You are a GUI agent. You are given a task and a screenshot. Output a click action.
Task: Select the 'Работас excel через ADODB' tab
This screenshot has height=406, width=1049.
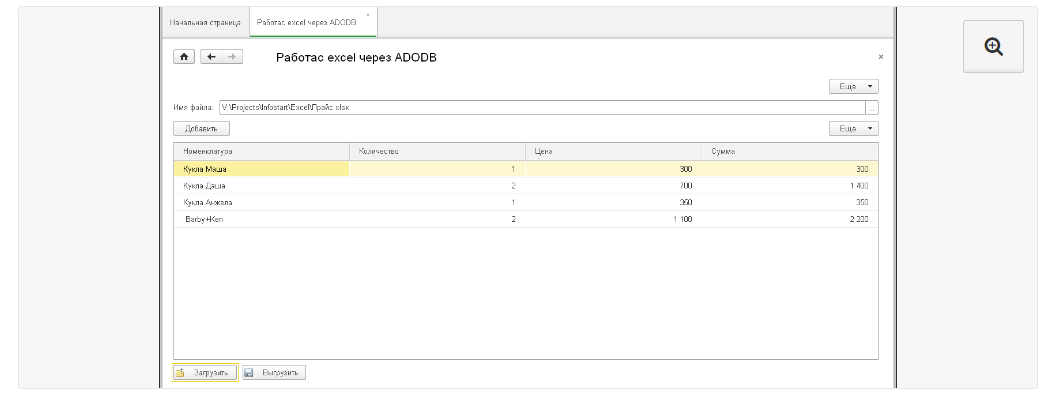coord(306,21)
